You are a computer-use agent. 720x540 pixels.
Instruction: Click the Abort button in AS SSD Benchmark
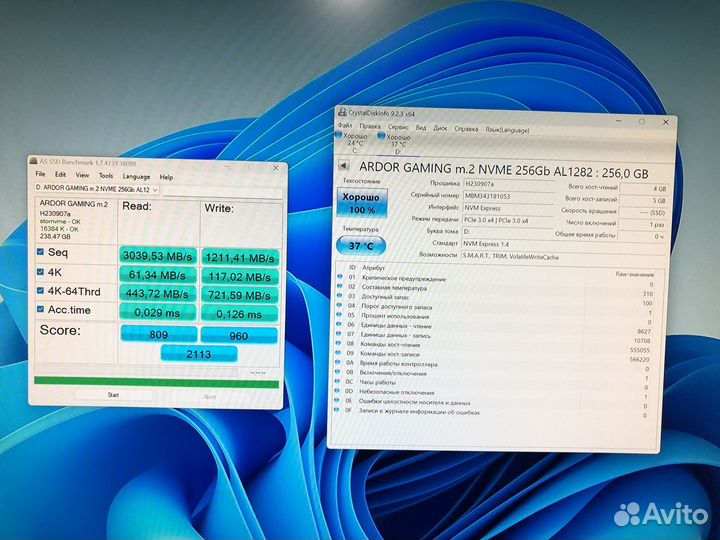209,396
